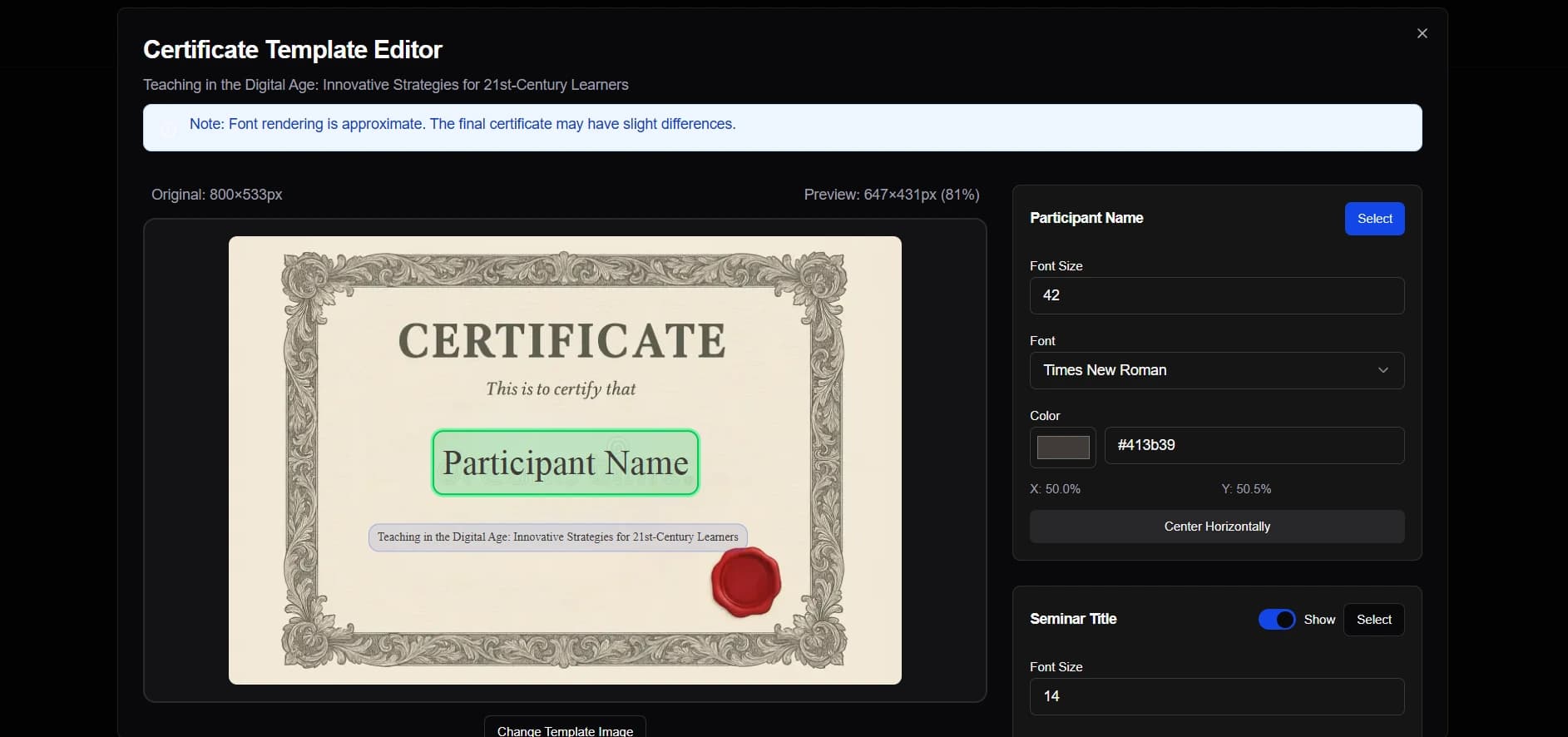The image size is (1568, 737).
Task: Click the 'This is to certify that' line
Action: coord(561,388)
